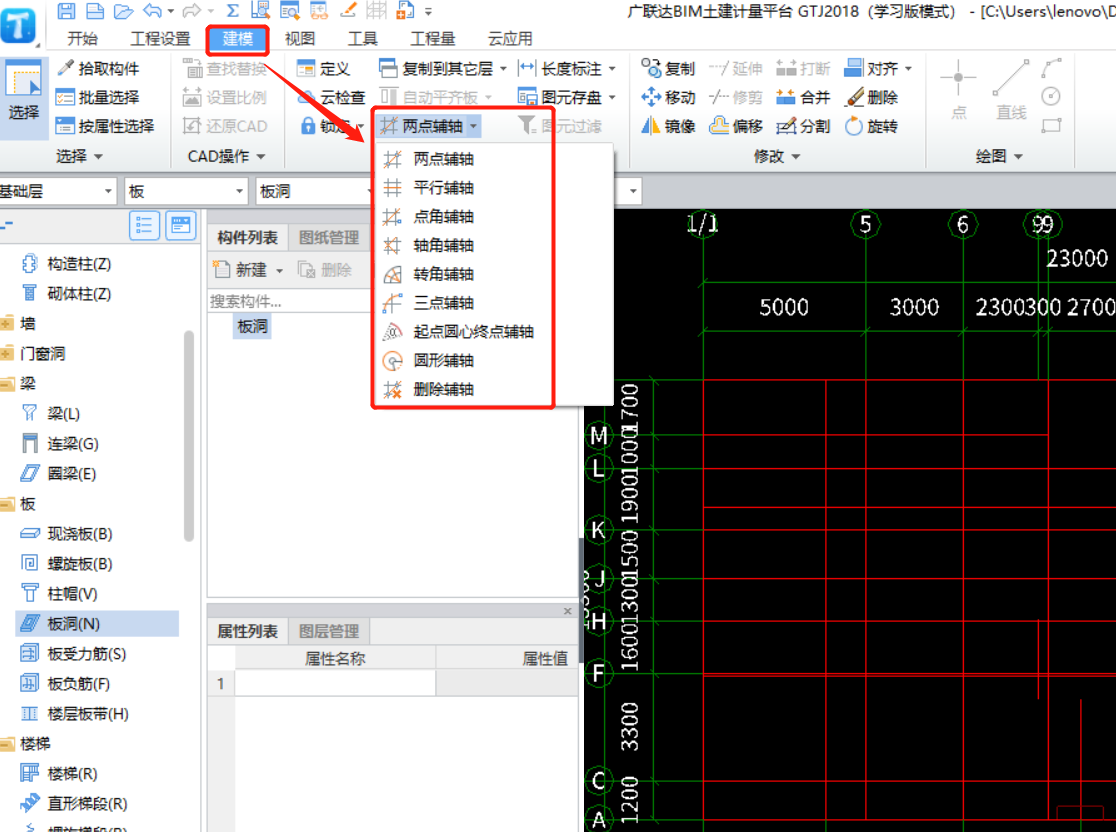Screen dimensions: 1116x832
Task: Open the 复制到其它层 dropdown arrow
Action: (503, 69)
